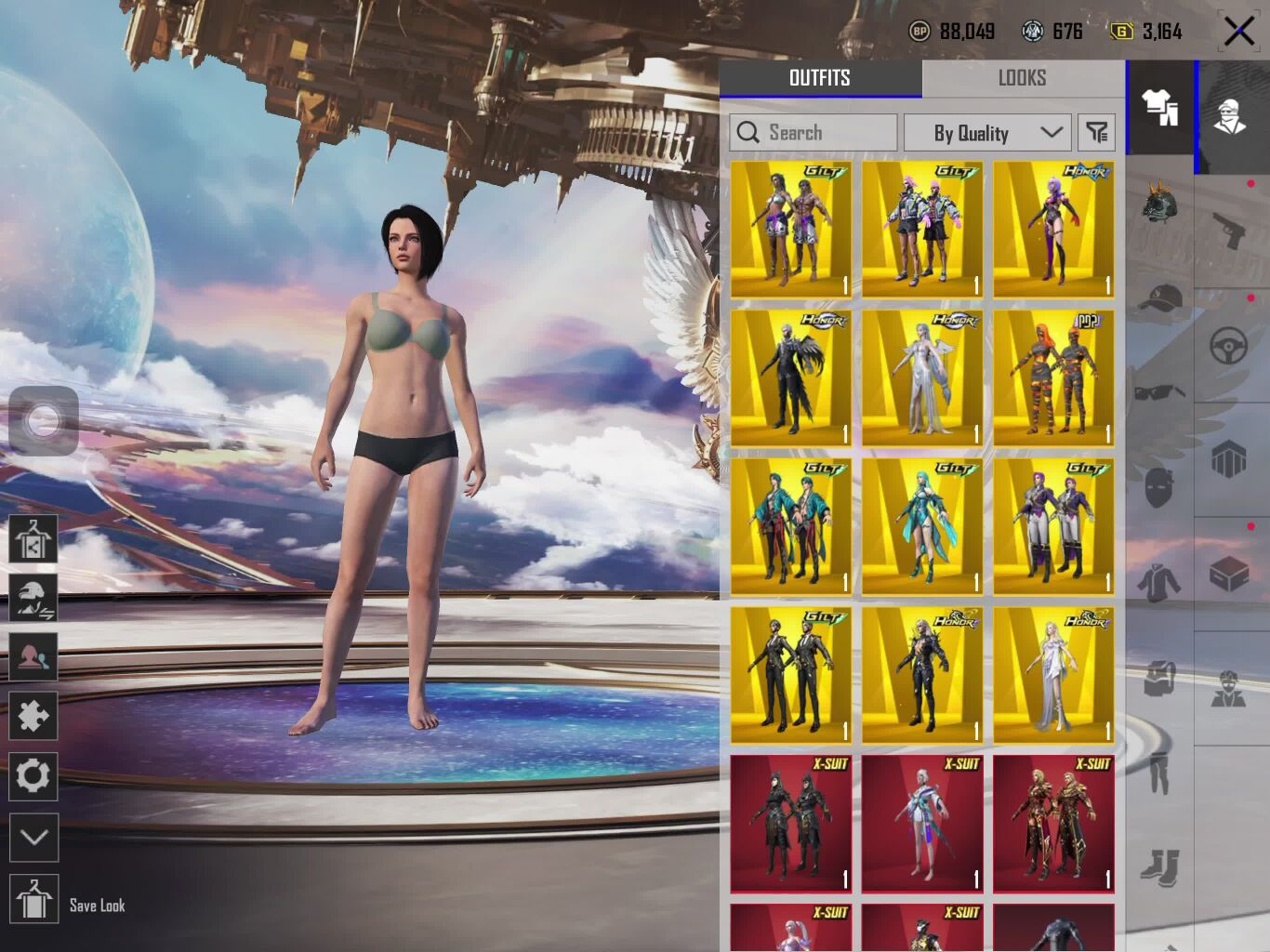Screen dimensions: 1270x952
Task: Select the pistol weapons category
Action: pos(1230,230)
